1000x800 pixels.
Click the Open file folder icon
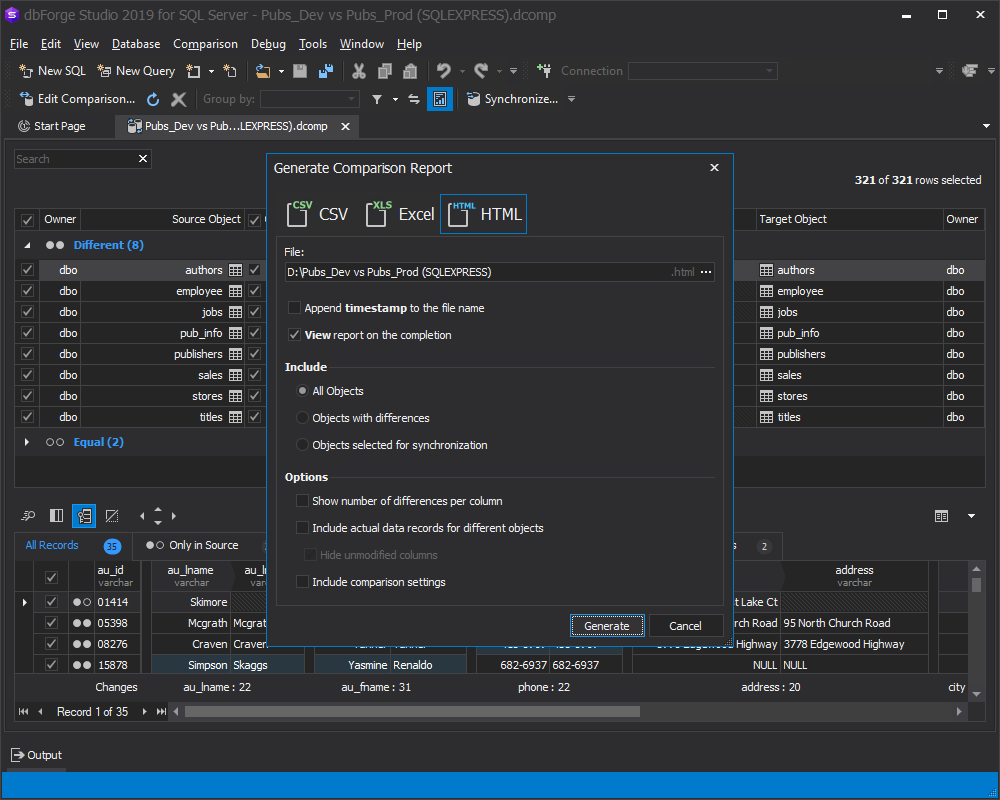[263, 71]
